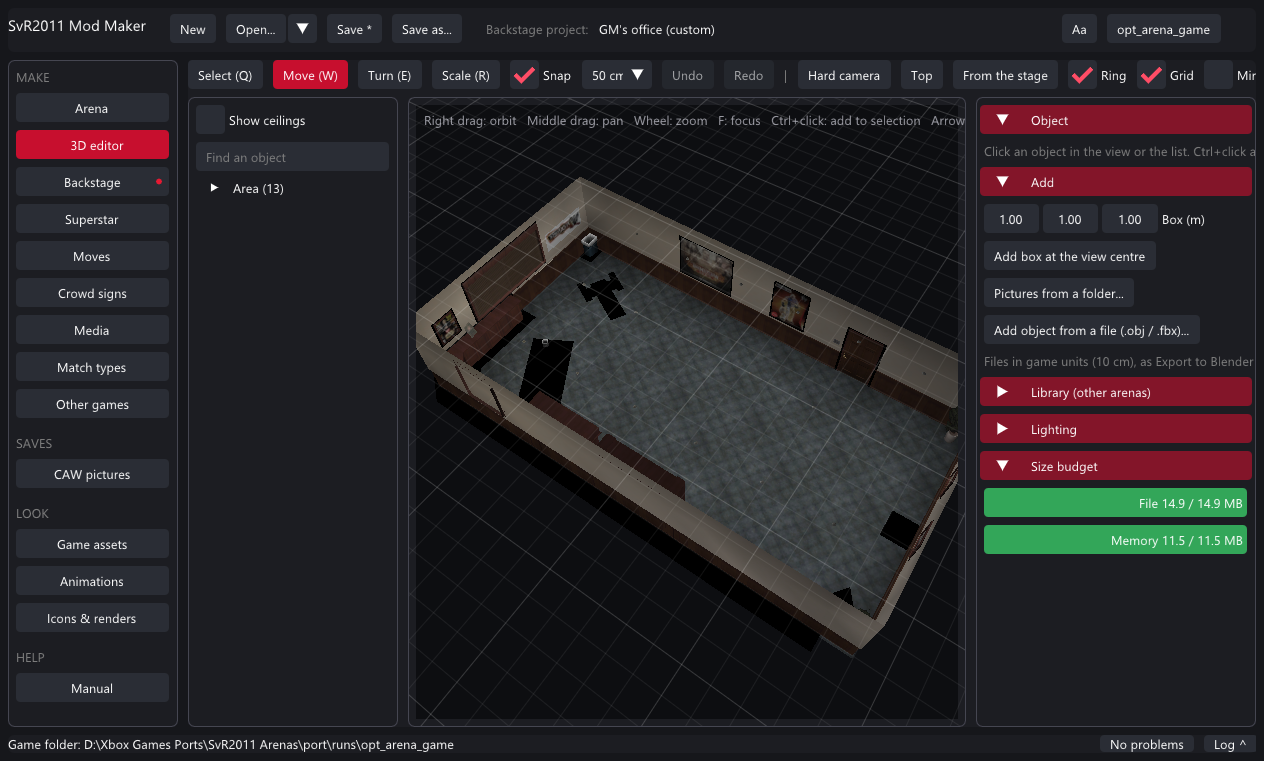Screen dimensions: 1264x761
Task: Switch to From the stage view
Action: click(x=1006, y=75)
